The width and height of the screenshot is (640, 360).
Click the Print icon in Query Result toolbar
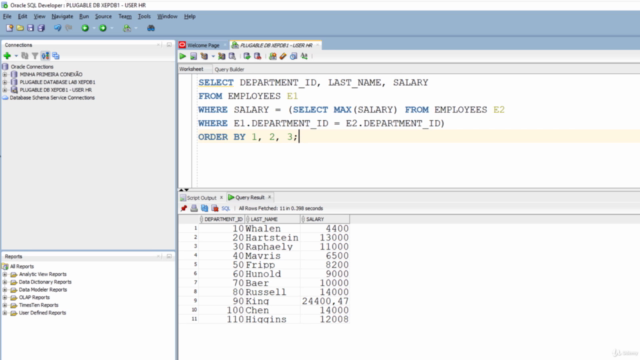click(194, 208)
